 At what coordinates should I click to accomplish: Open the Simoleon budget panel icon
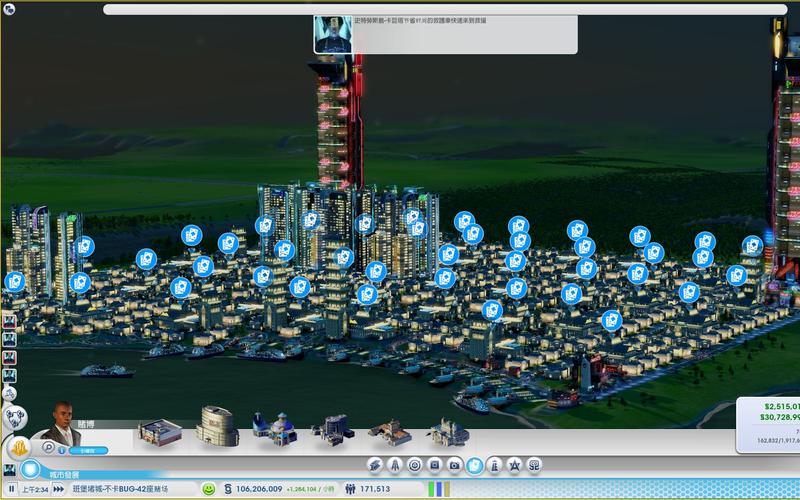[227, 489]
